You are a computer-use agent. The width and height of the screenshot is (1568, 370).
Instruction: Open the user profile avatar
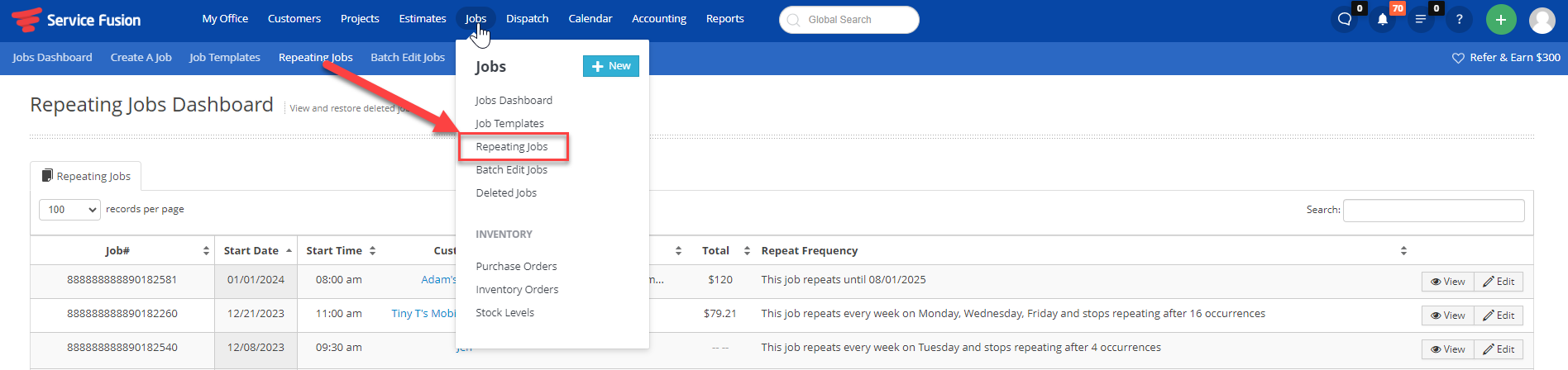1542,20
